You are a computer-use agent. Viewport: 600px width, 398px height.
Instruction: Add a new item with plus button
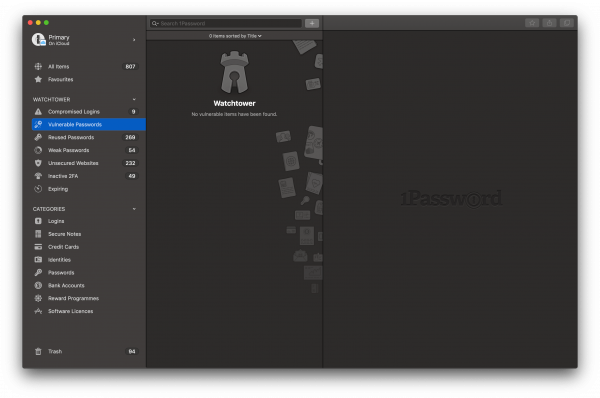(312, 23)
